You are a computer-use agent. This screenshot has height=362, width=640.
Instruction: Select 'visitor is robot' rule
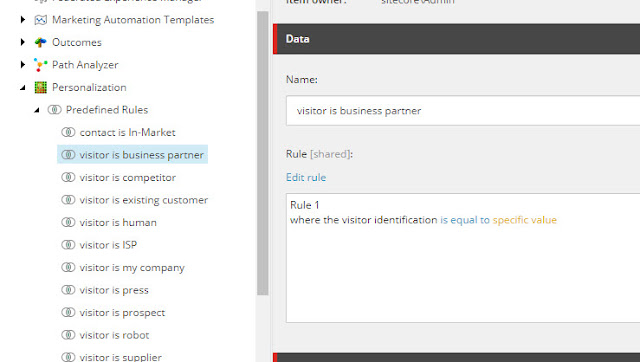click(114, 335)
